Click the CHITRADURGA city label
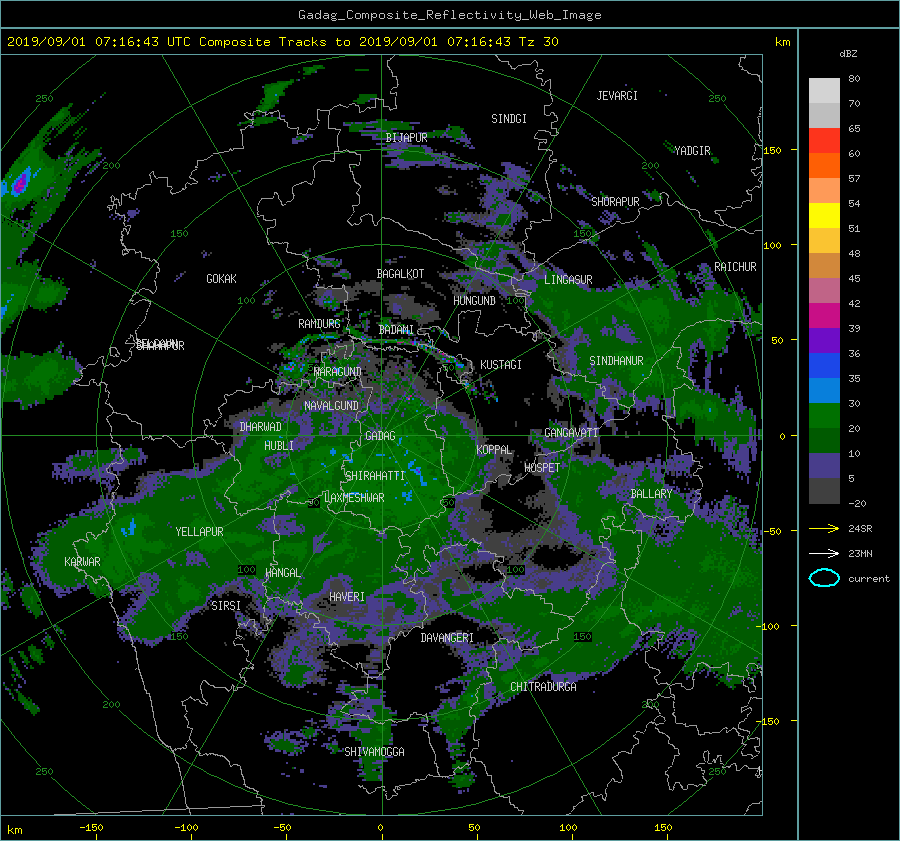900x841 pixels. 543,687
